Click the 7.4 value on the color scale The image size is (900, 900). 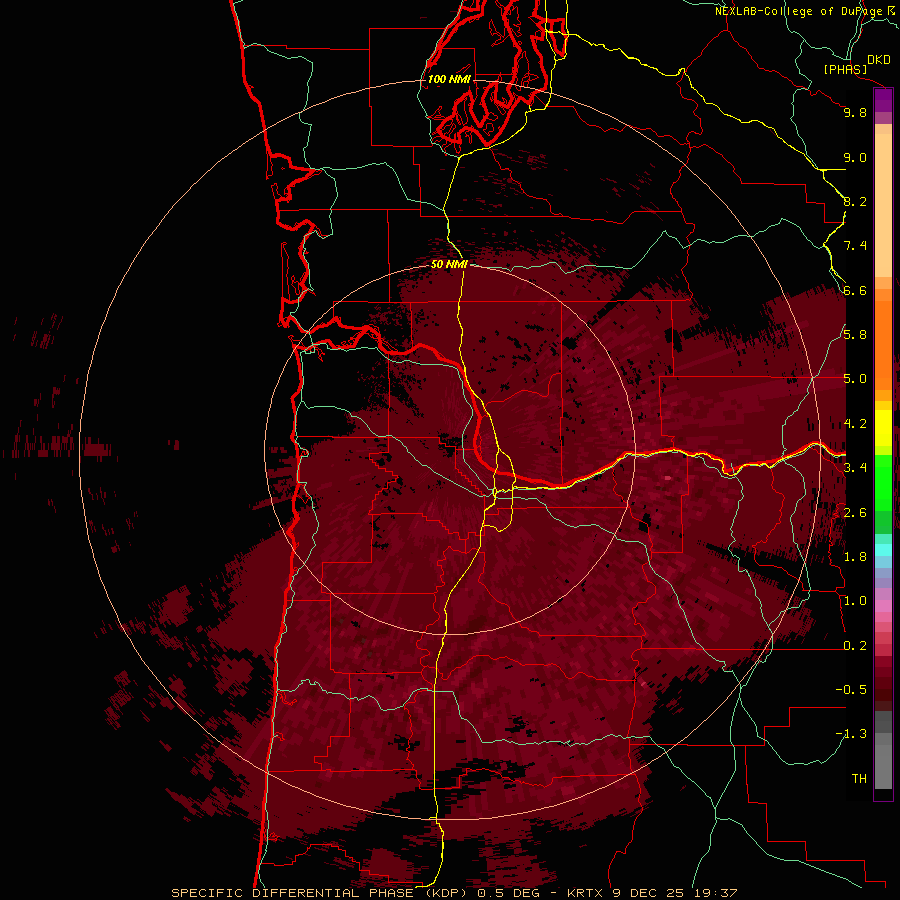[x=855, y=246]
